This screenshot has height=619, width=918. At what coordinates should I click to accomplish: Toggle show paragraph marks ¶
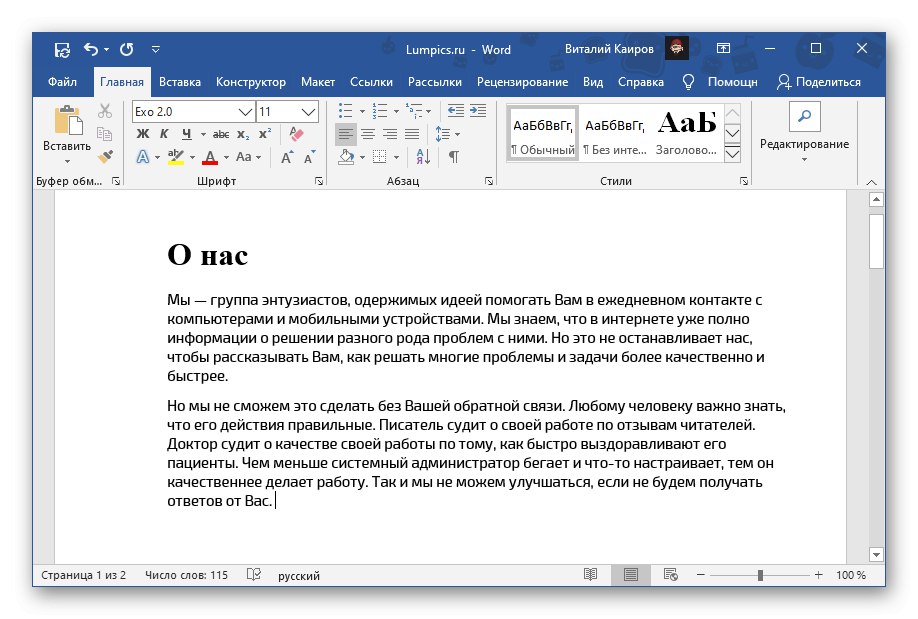coord(454,157)
